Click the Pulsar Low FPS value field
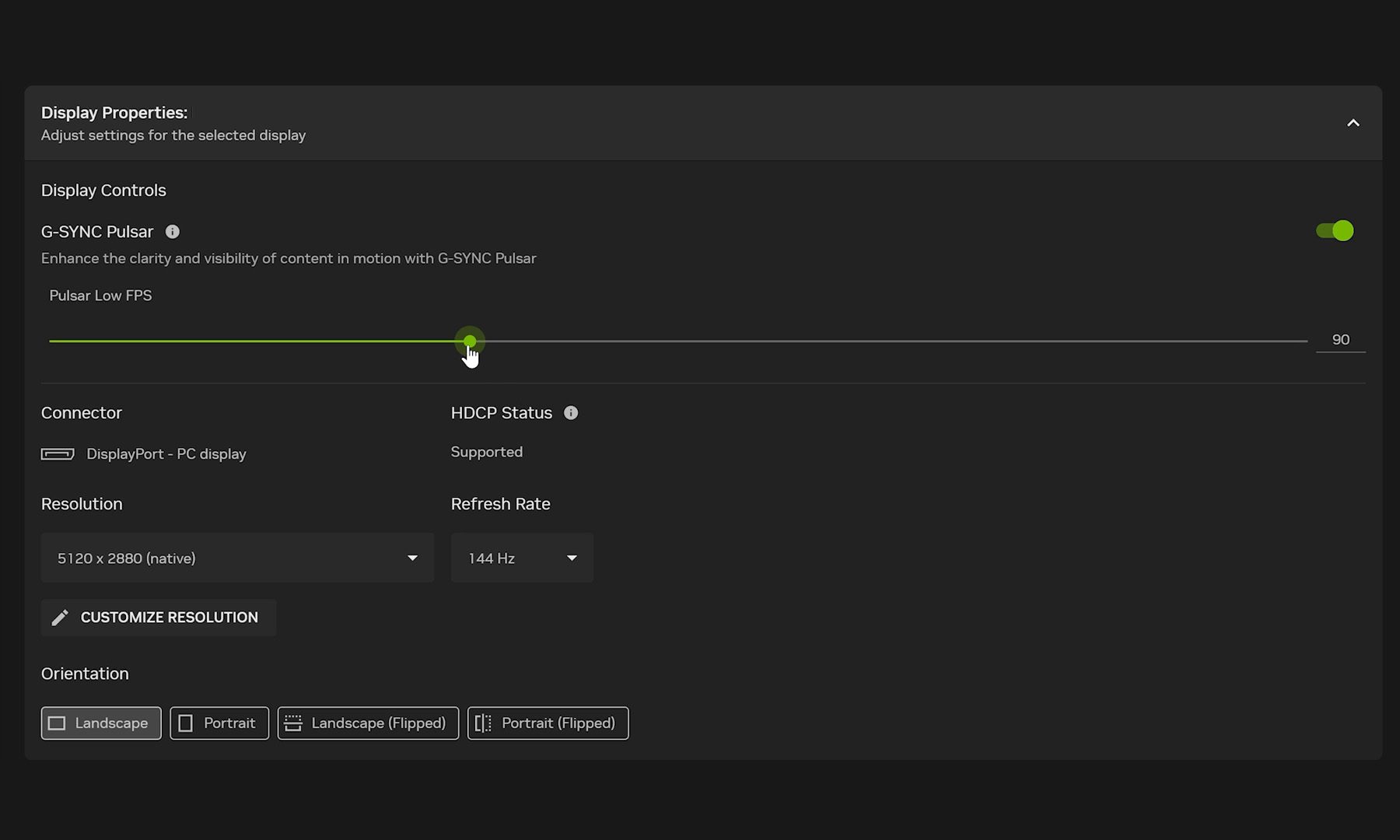The image size is (1400, 840). (x=1340, y=340)
